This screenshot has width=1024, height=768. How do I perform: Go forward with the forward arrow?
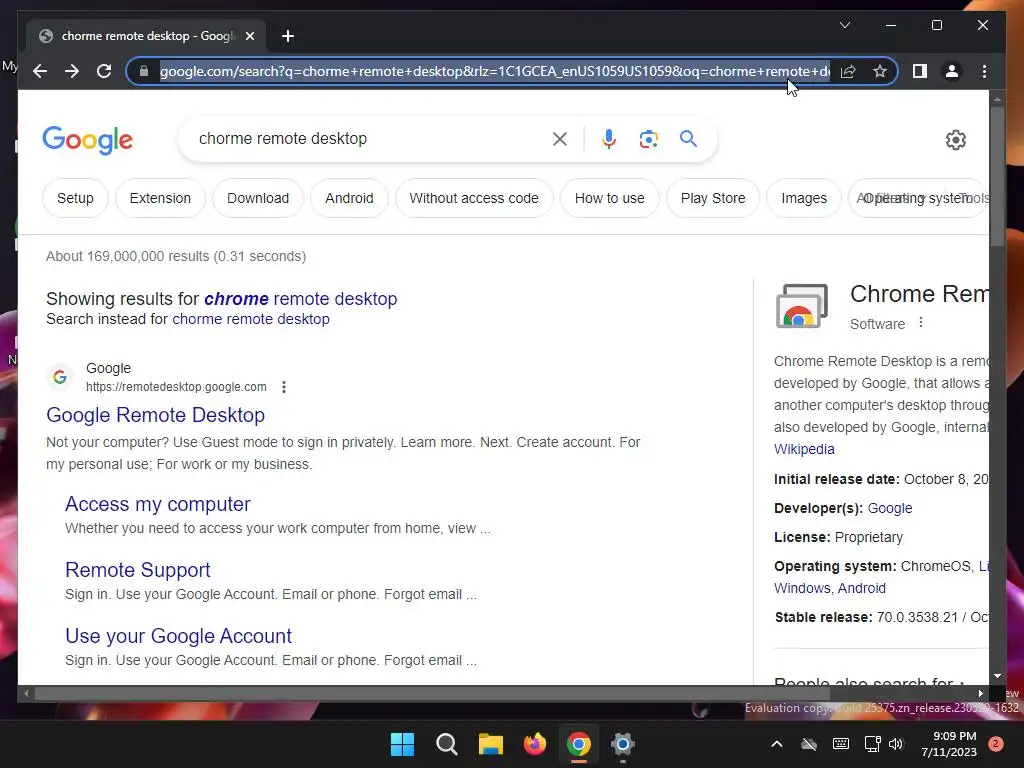(72, 71)
